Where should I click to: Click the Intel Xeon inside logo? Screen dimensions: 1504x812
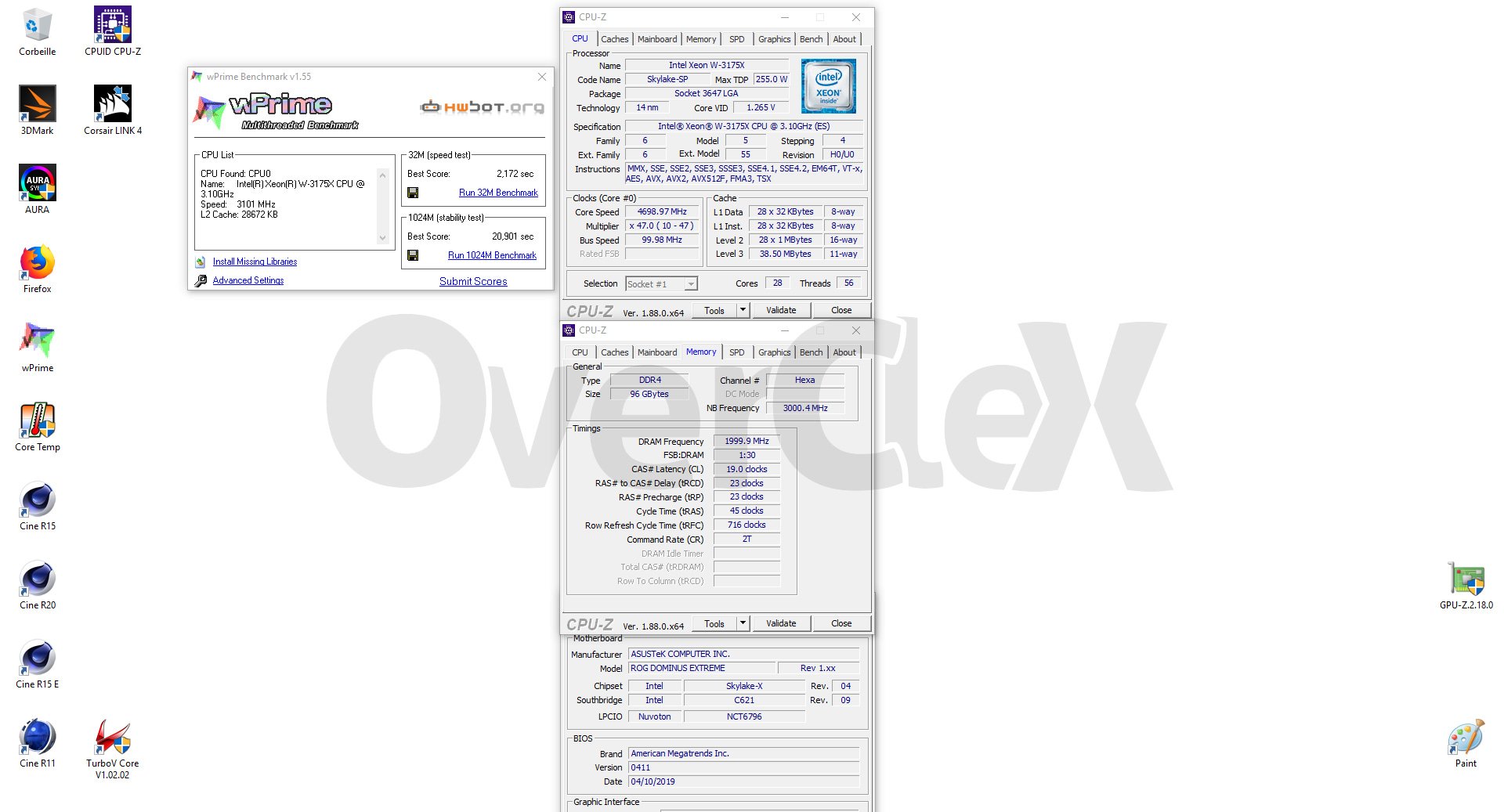coord(828,86)
